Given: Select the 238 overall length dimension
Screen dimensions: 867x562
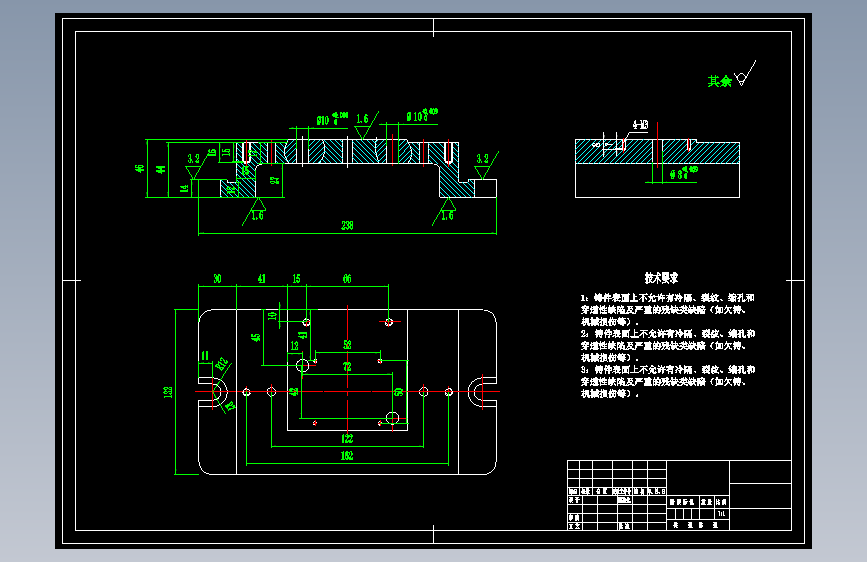Looking at the screenshot, I should (347, 226).
